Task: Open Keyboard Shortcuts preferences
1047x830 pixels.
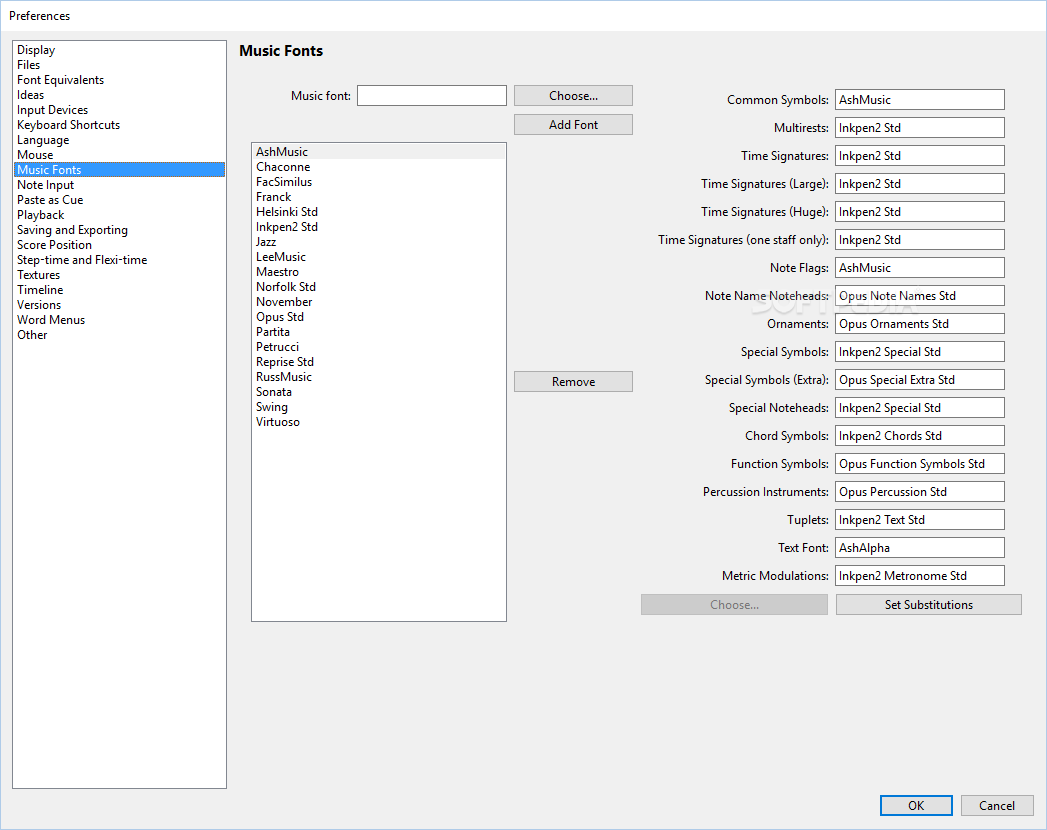Action: pos(119,125)
